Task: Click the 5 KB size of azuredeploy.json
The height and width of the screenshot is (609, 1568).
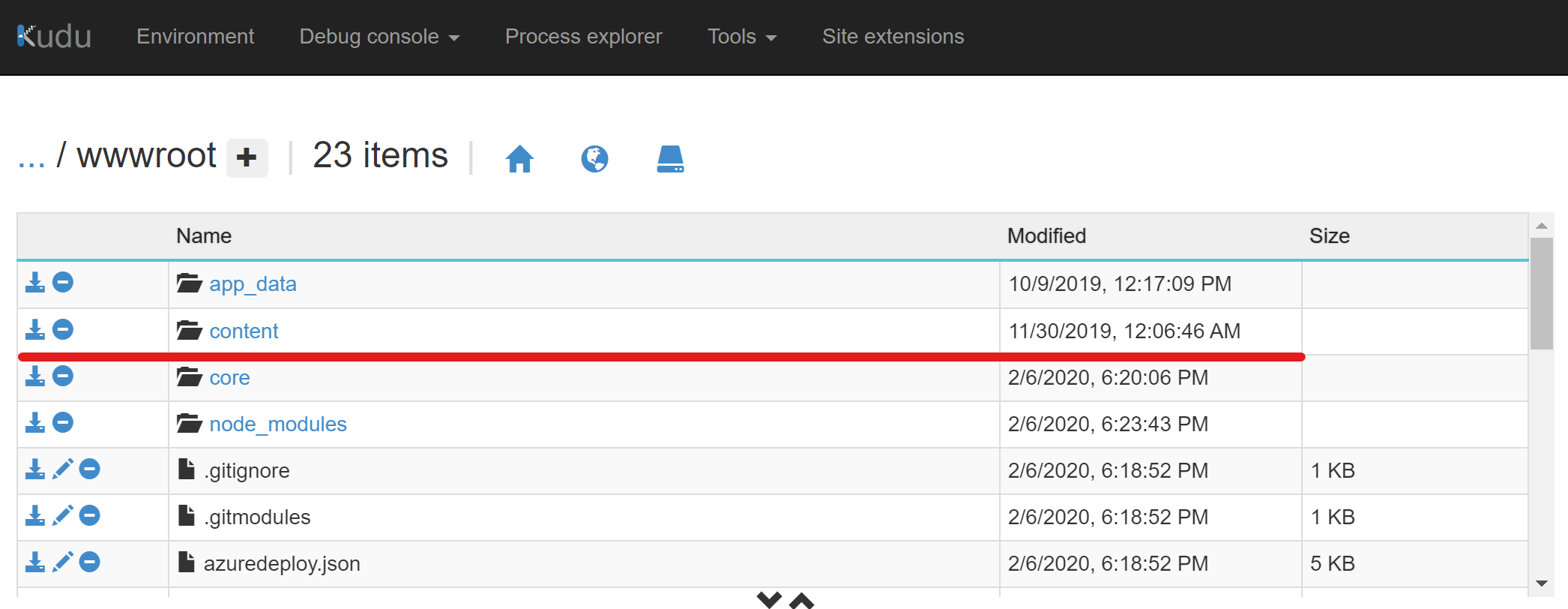Action: point(1333,564)
